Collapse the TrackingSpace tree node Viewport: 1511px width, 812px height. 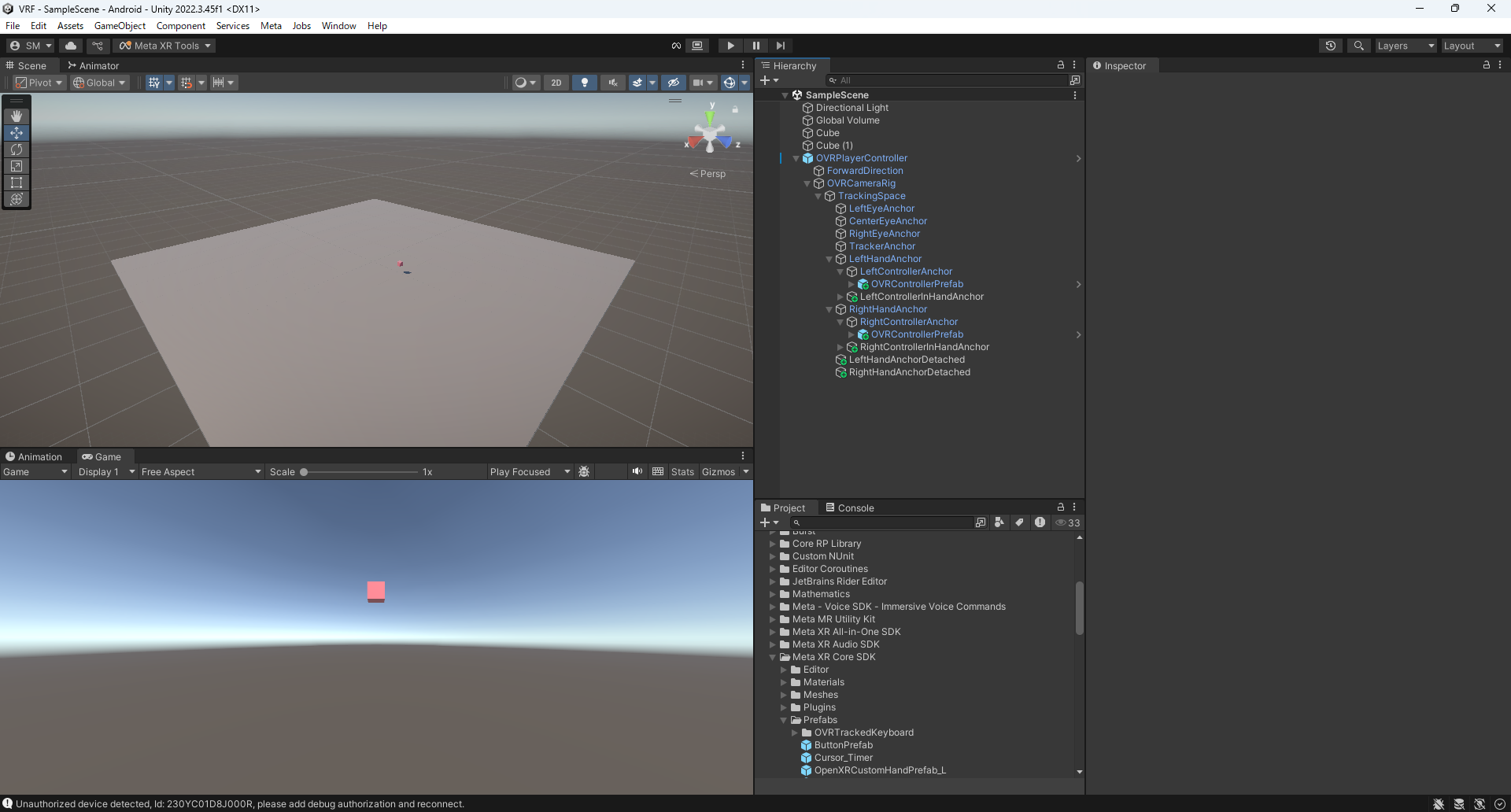pyautogui.click(x=818, y=196)
